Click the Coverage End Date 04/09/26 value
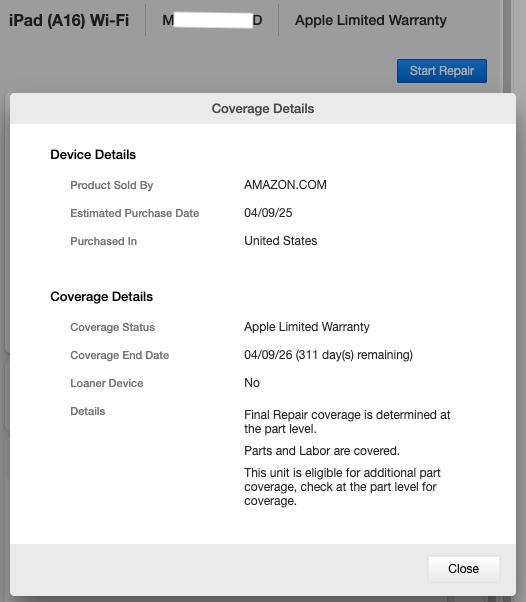The width and height of the screenshot is (526, 602). 328,355
